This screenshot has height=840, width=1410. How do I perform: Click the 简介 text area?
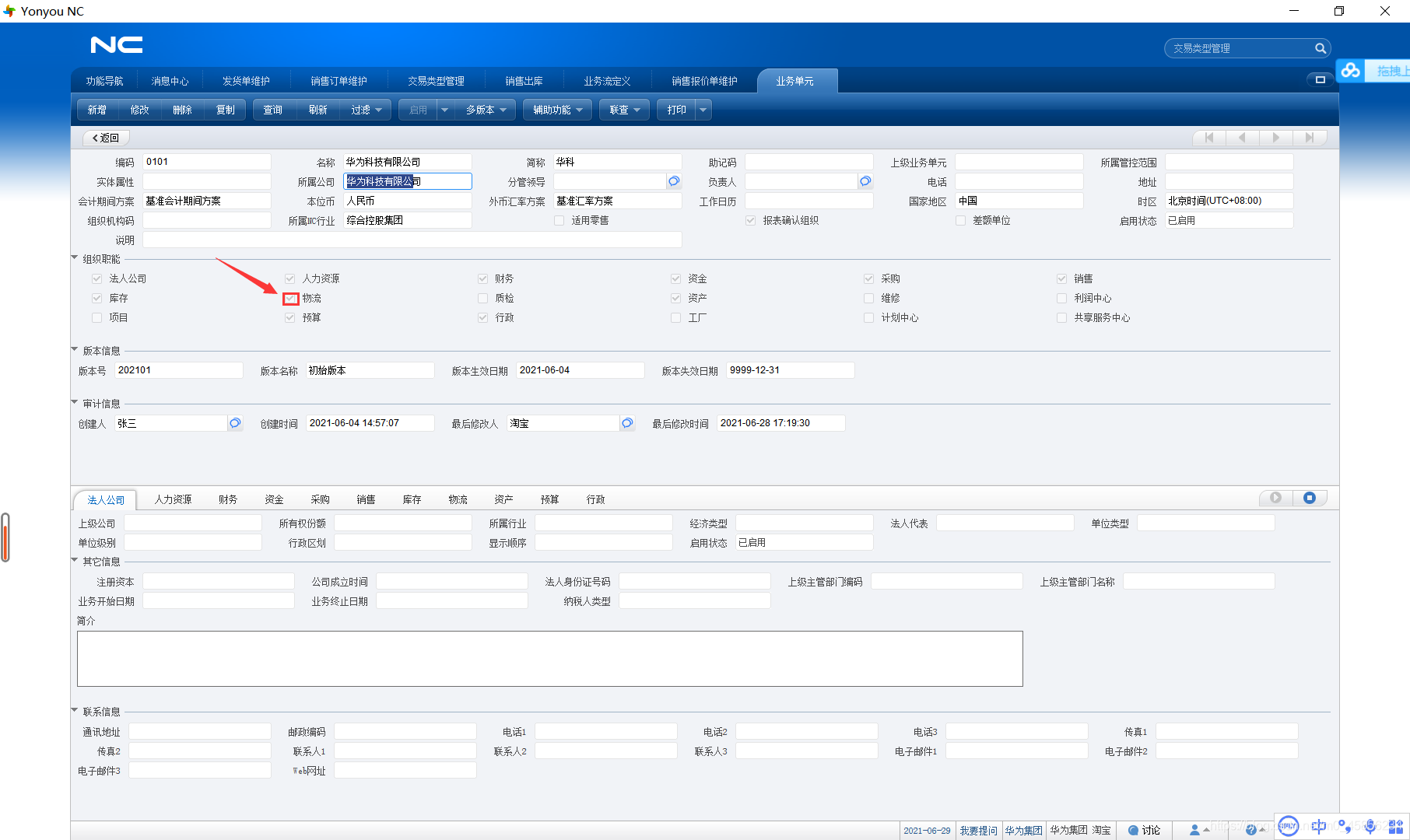[x=550, y=659]
